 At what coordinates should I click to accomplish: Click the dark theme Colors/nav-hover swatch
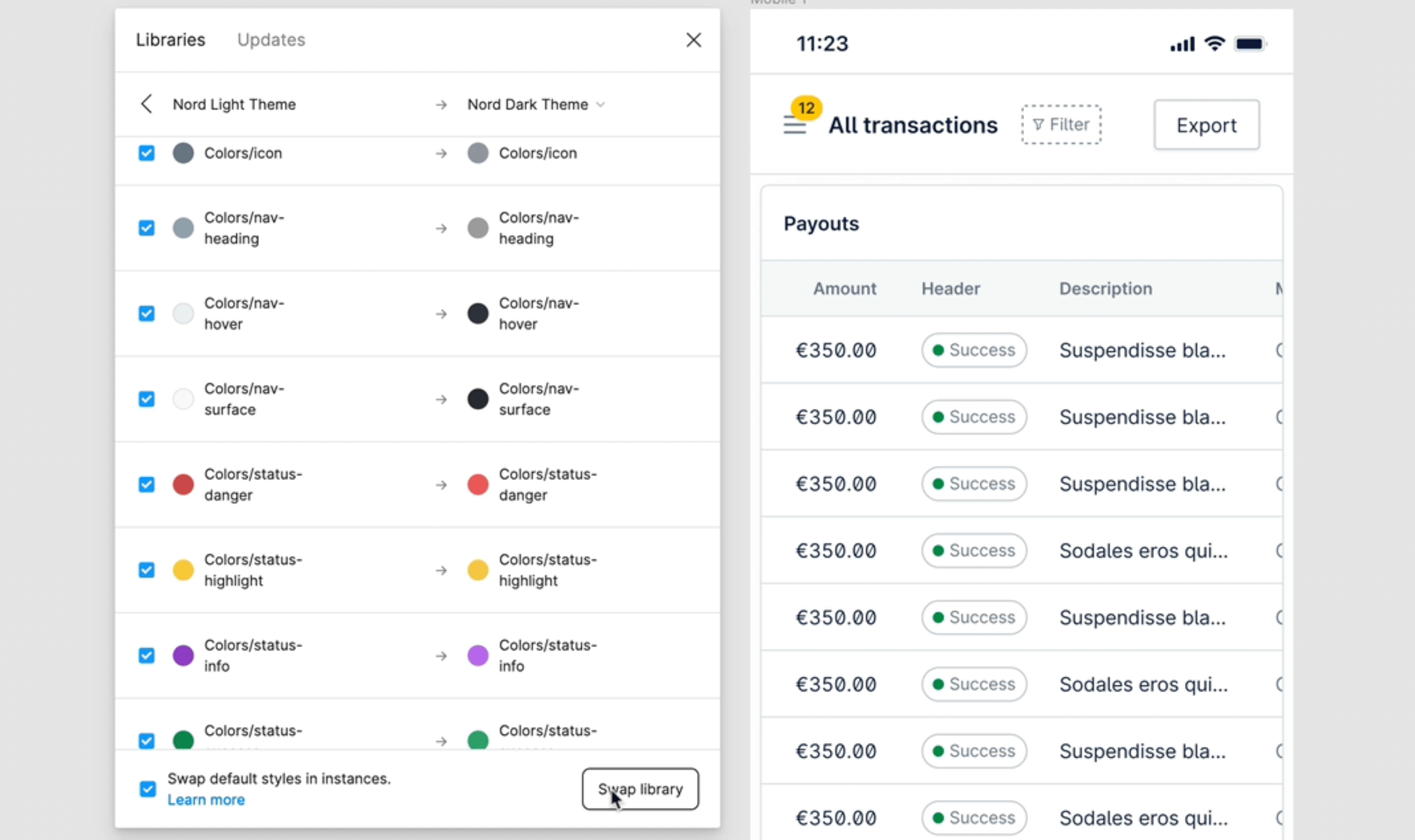478,314
